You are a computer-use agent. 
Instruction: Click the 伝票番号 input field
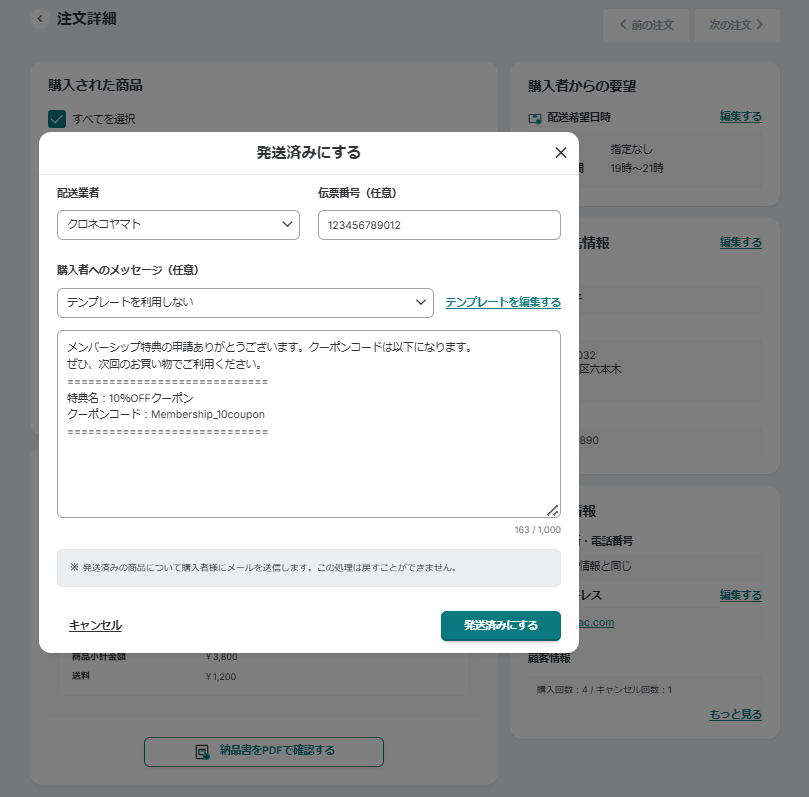click(x=439, y=225)
